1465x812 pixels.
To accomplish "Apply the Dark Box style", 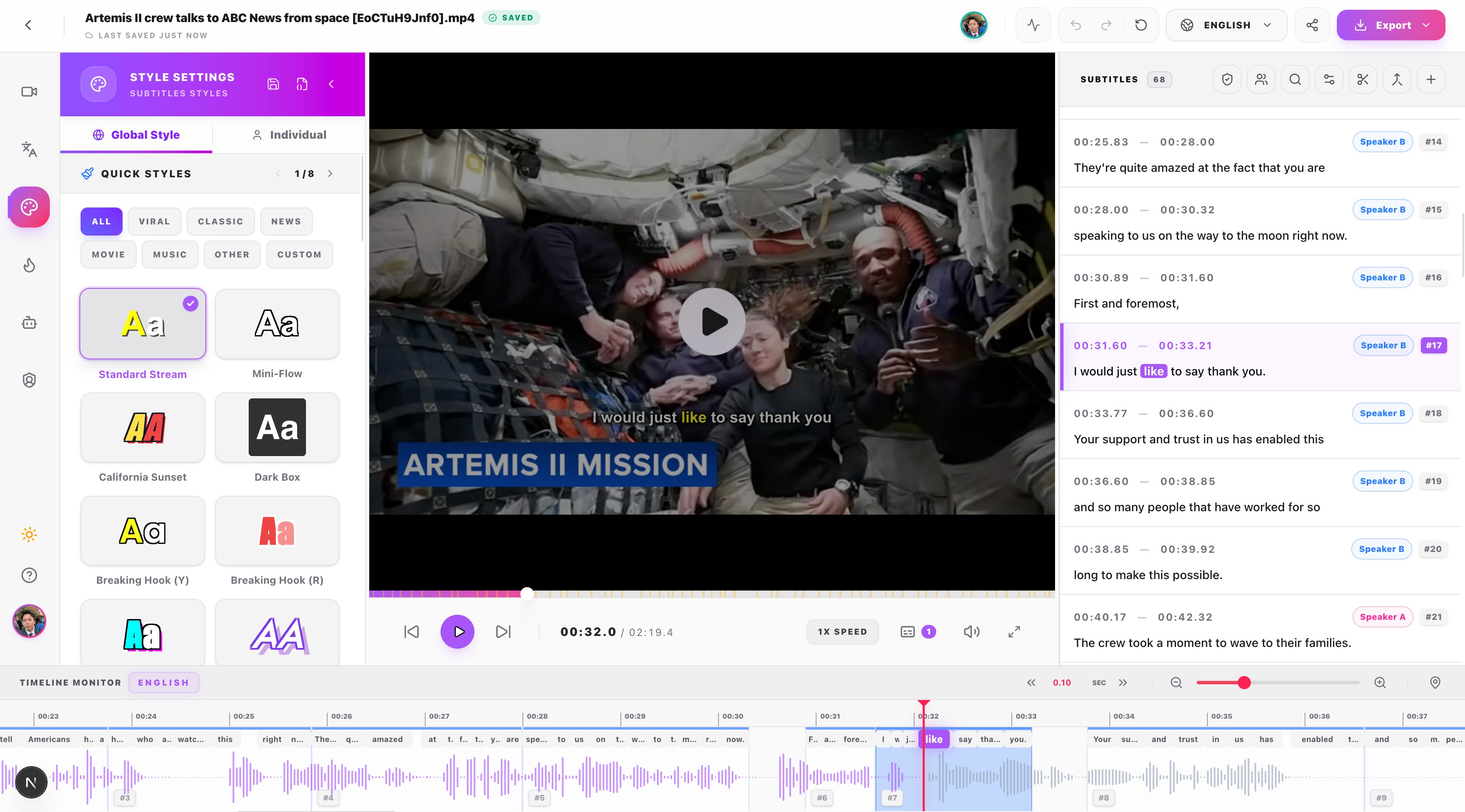I will pyautogui.click(x=277, y=427).
